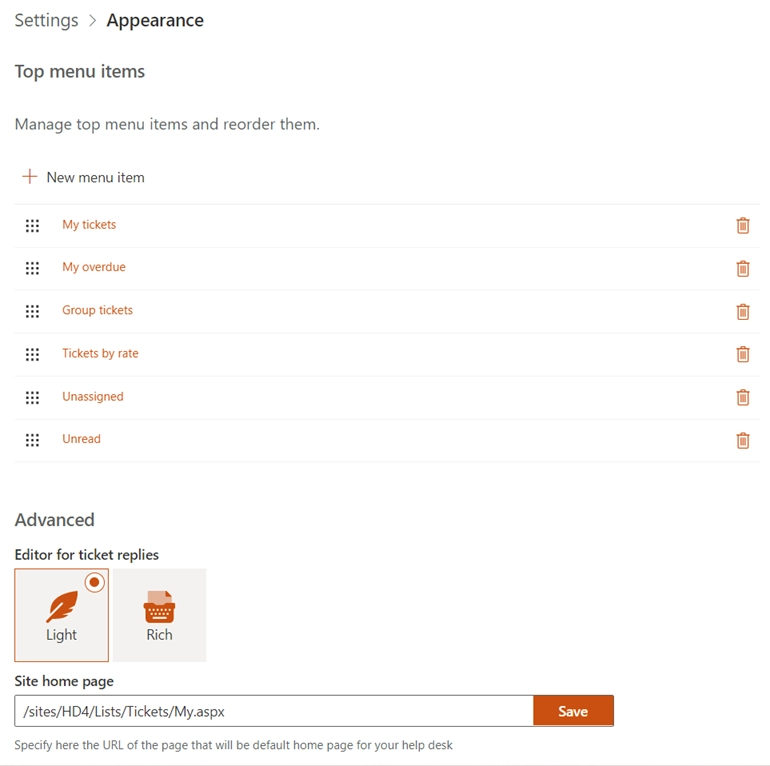Click the Rich editor typewriter icon
Viewport: 770px width, 766px height.
tap(159, 606)
